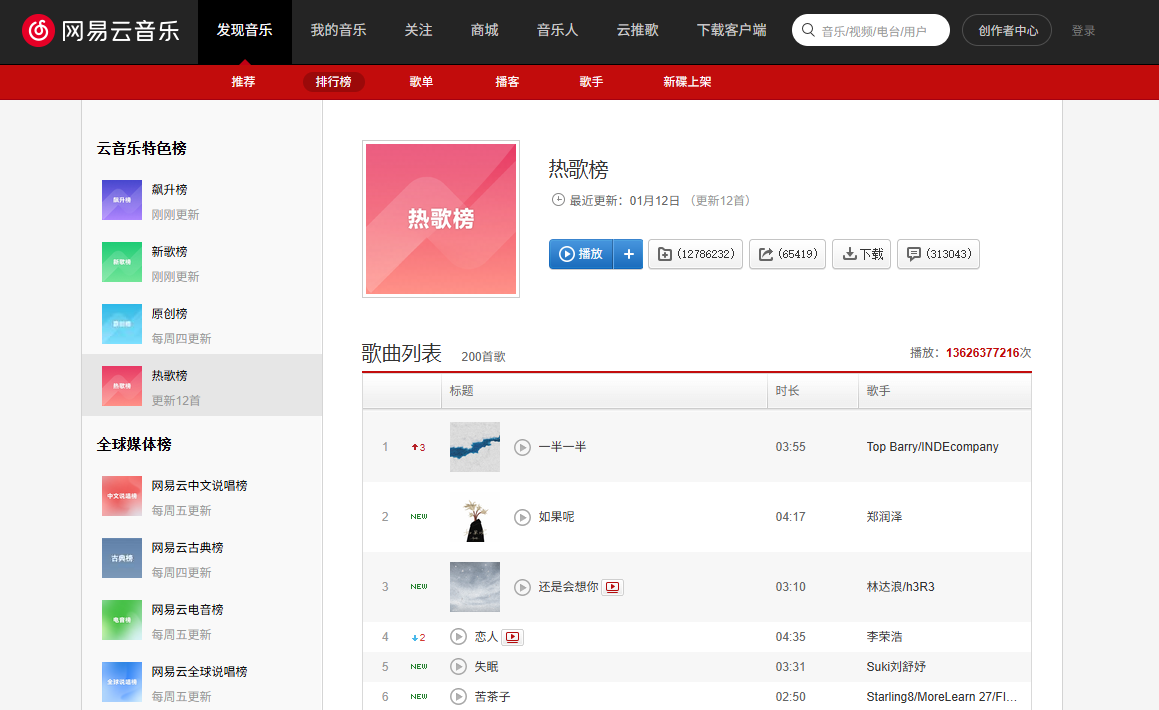
Task: Open the 飙升榜 chart name link
Action: tap(169, 190)
